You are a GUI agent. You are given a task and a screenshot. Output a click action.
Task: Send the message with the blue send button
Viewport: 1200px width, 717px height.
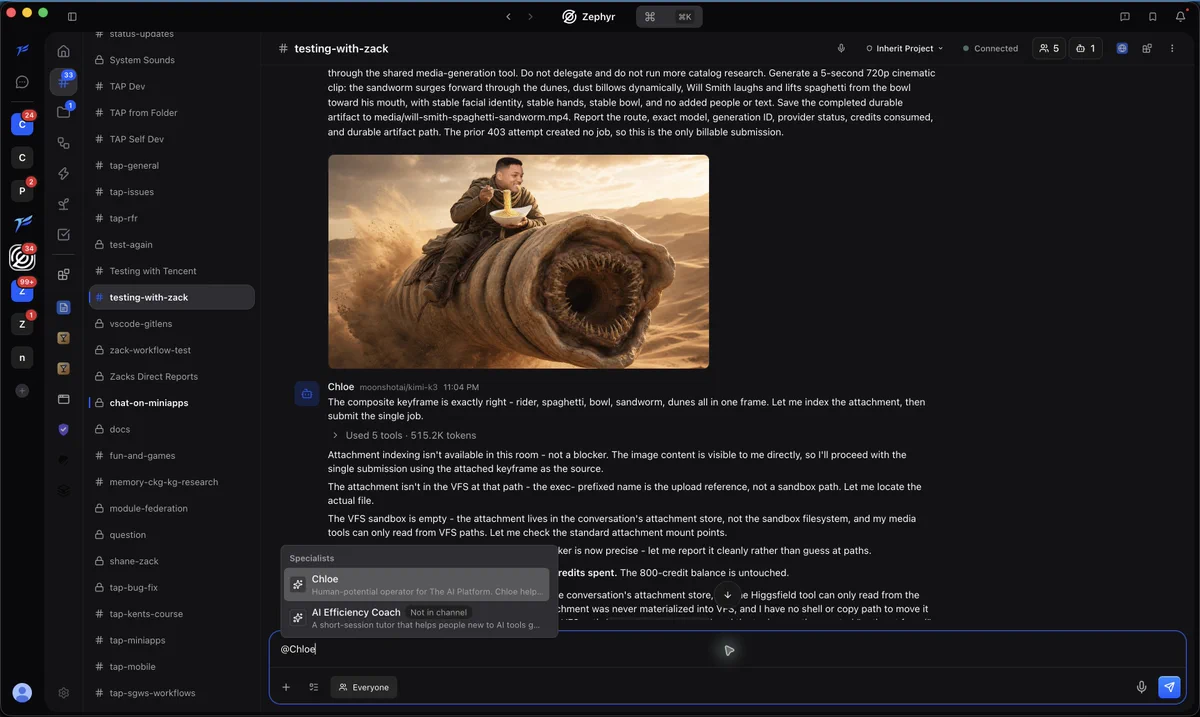coord(1169,687)
